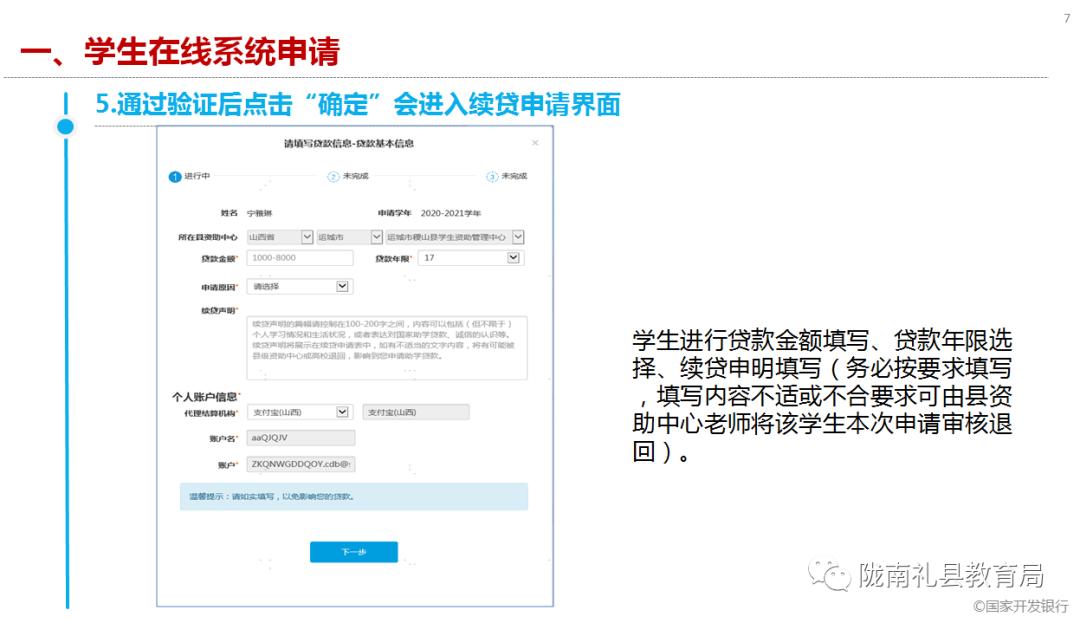Click the step 2 未完成 circle icon

coord(332,177)
